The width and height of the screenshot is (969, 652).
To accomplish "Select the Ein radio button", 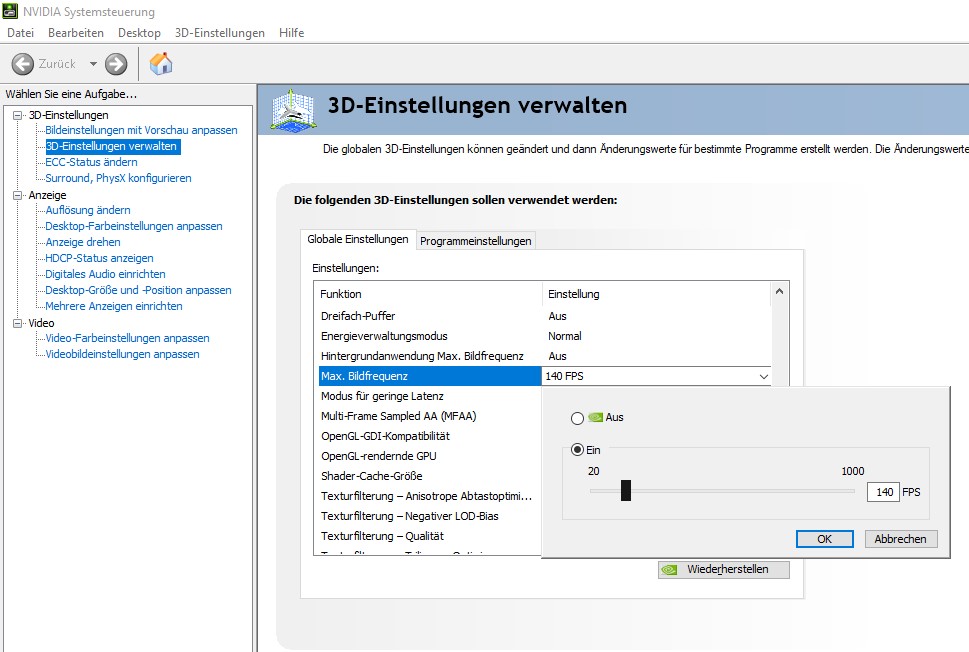I will (x=577, y=450).
